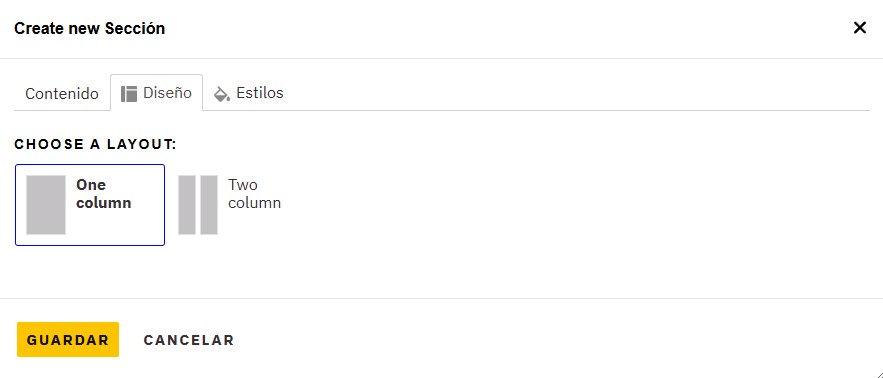Image resolution: width=883 pixels, height=378 pixels.
Task: Click the Create new Sección title
Action: coord(90,28)
